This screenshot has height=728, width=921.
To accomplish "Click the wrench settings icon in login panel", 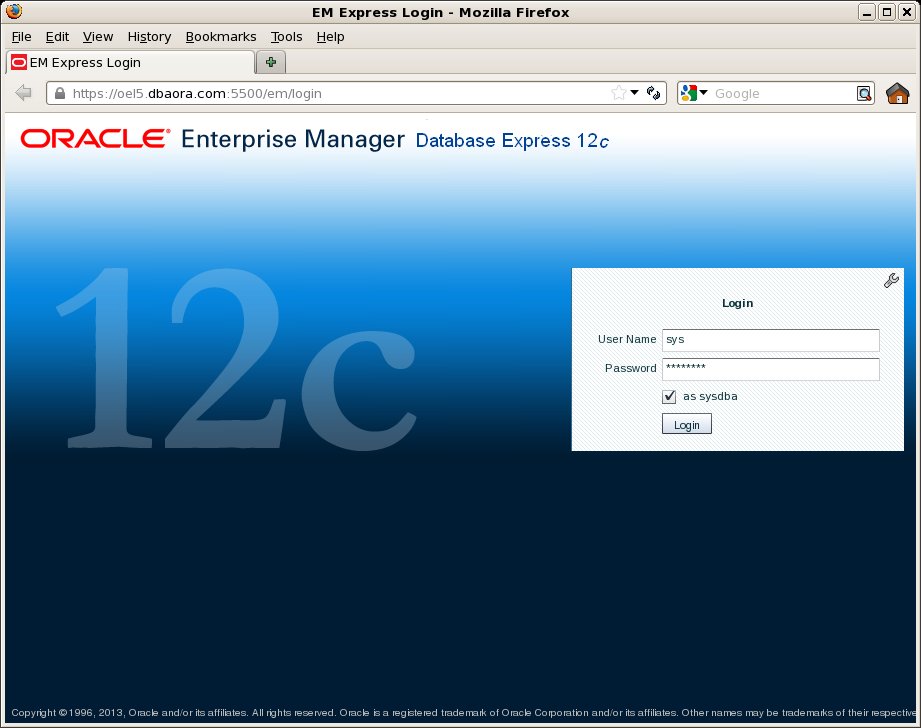I will [891, 281].
